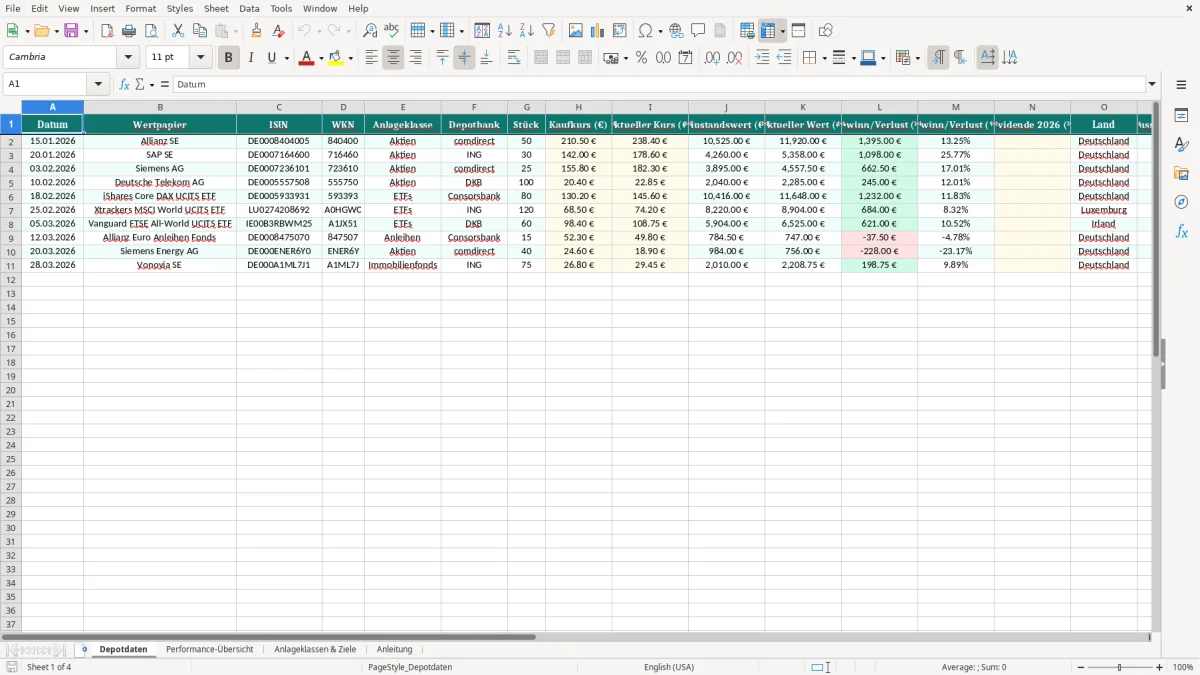1200x675 pixels.
Task: Click the AutoFilter funnel icon
Action: (x=549, y=31)
